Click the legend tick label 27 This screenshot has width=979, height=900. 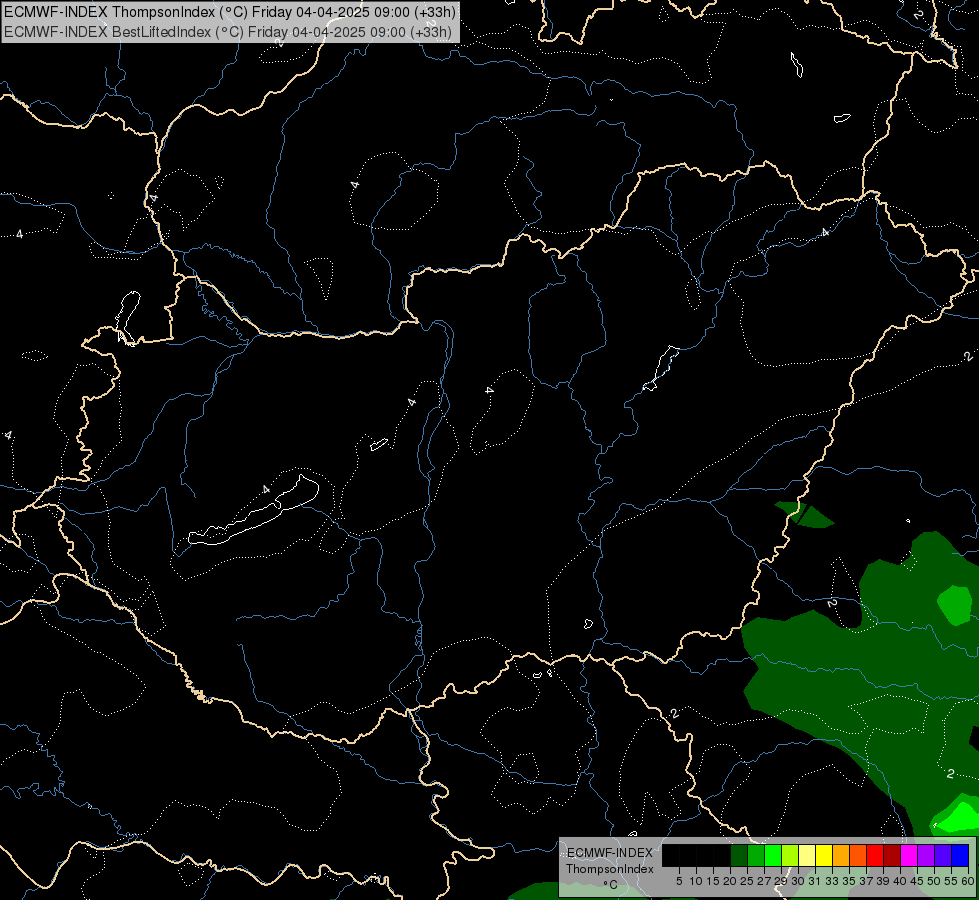(x=765, y=881)
